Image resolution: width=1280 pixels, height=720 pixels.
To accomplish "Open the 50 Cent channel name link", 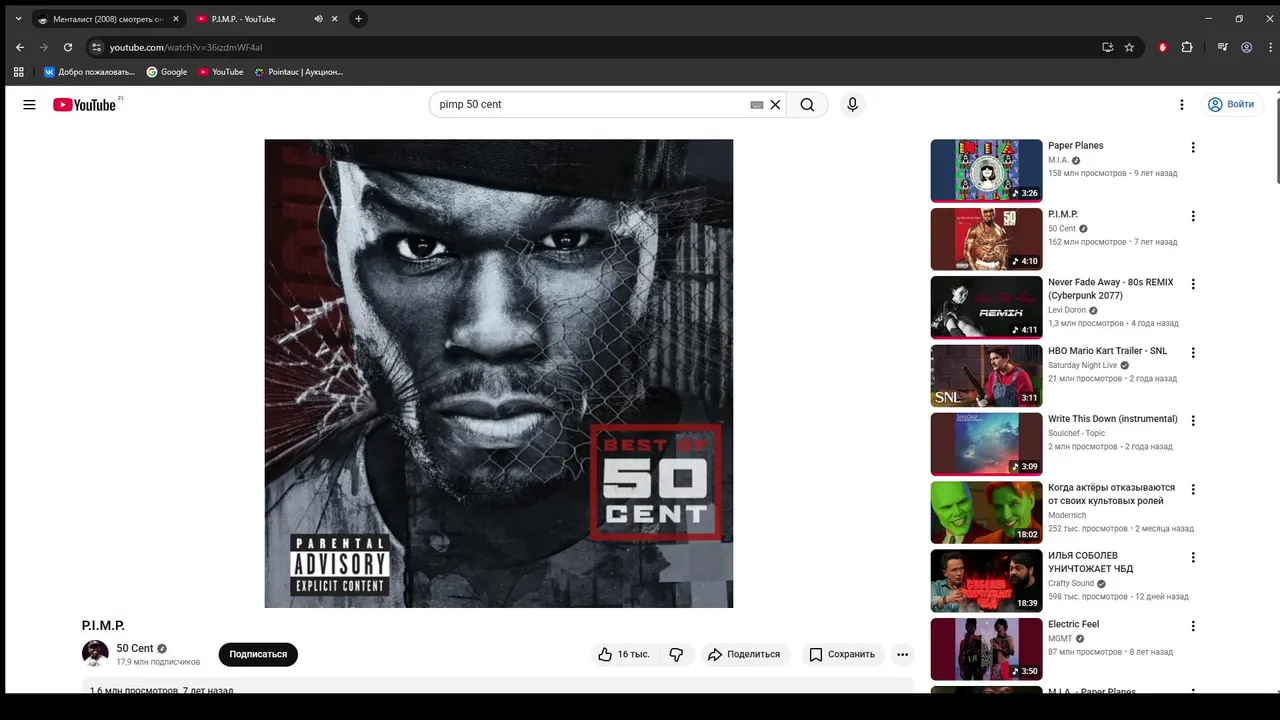I will tap(135, 648).
